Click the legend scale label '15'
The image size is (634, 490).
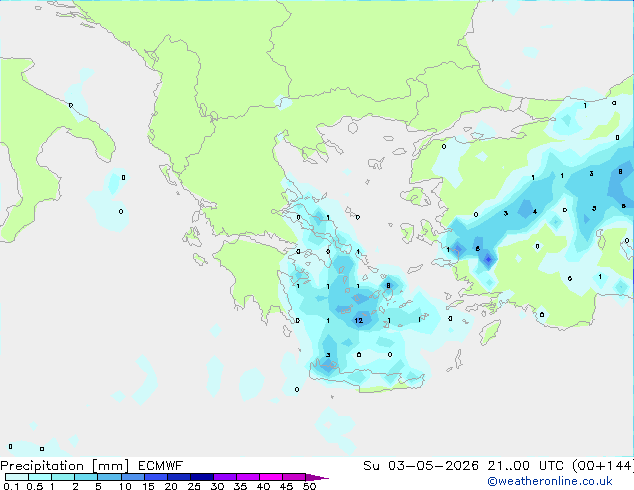148,486
